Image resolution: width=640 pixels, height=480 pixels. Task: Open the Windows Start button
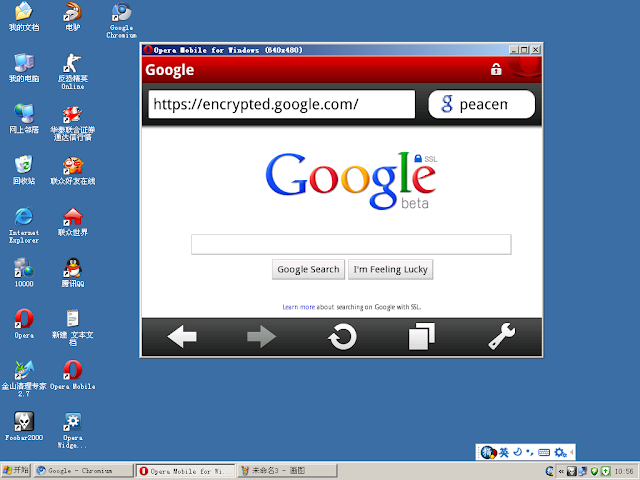(16, 471)
